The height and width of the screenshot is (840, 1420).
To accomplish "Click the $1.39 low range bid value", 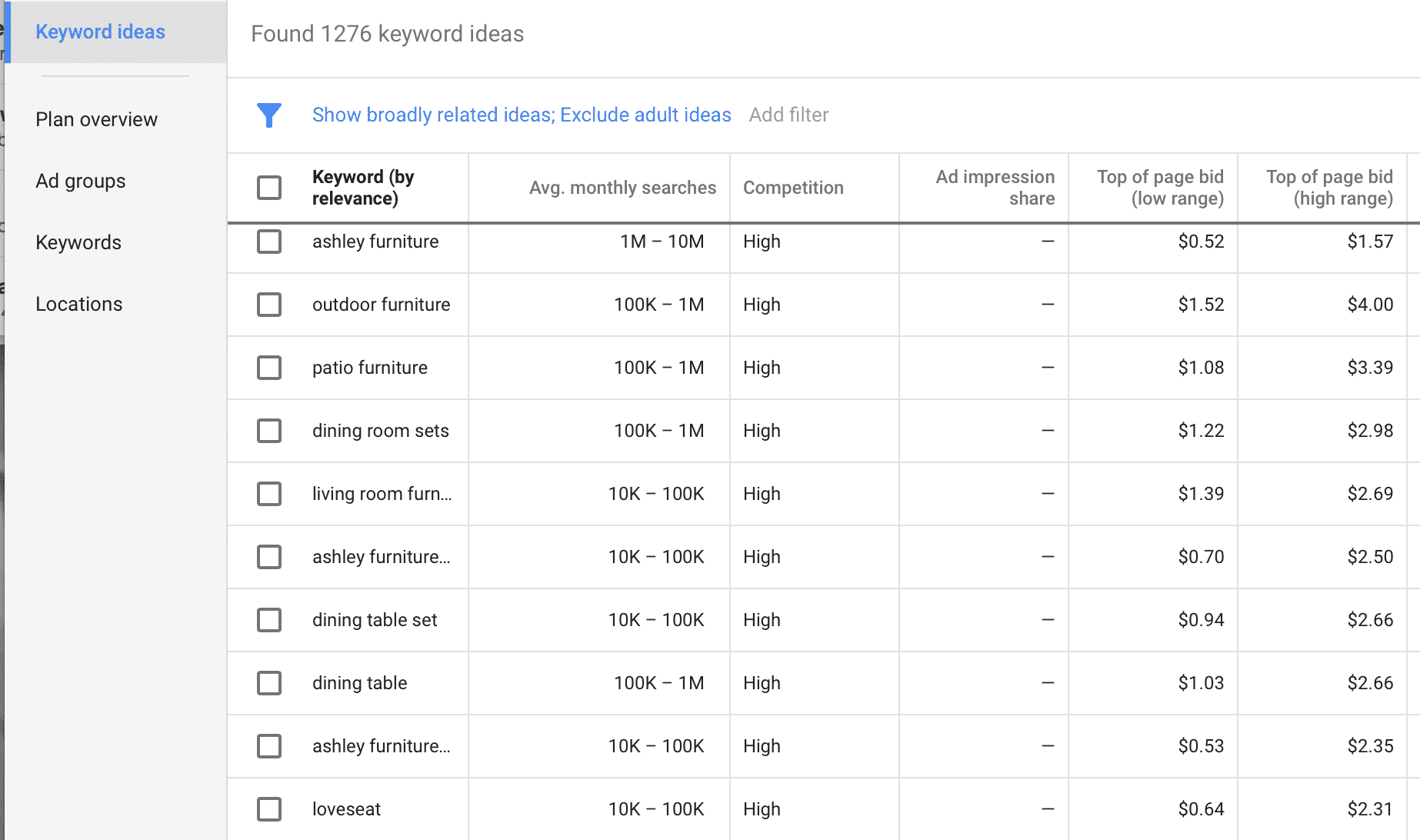I will 1201,494.
